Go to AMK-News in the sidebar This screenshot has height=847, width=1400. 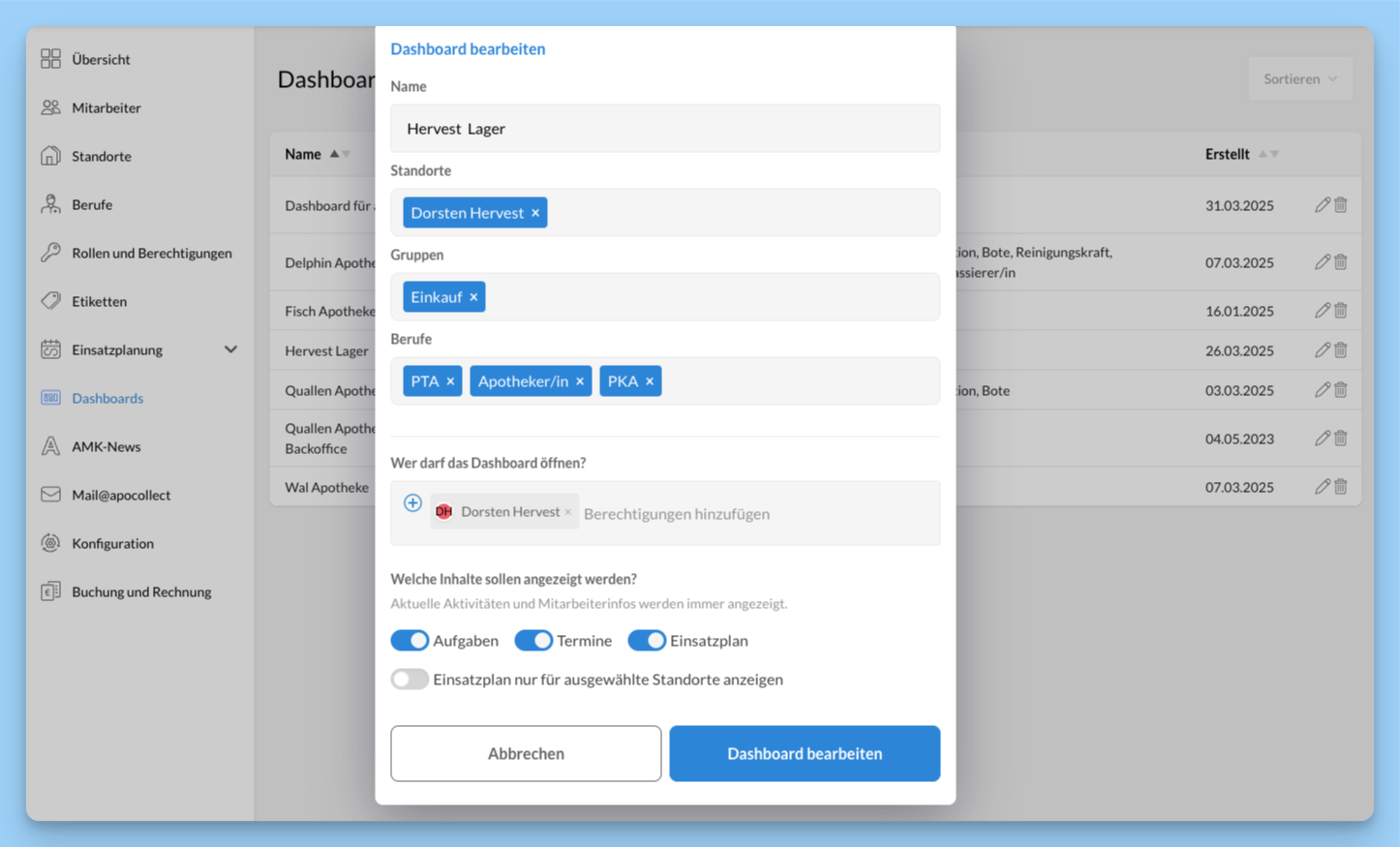tap(106, 446)
